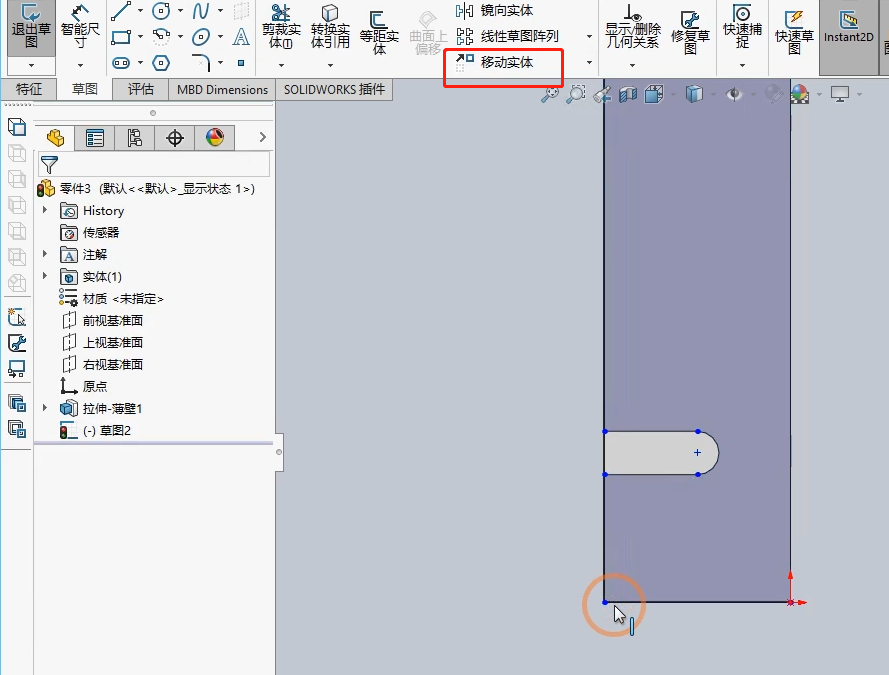Expand the History tree node

click(45, 211)
